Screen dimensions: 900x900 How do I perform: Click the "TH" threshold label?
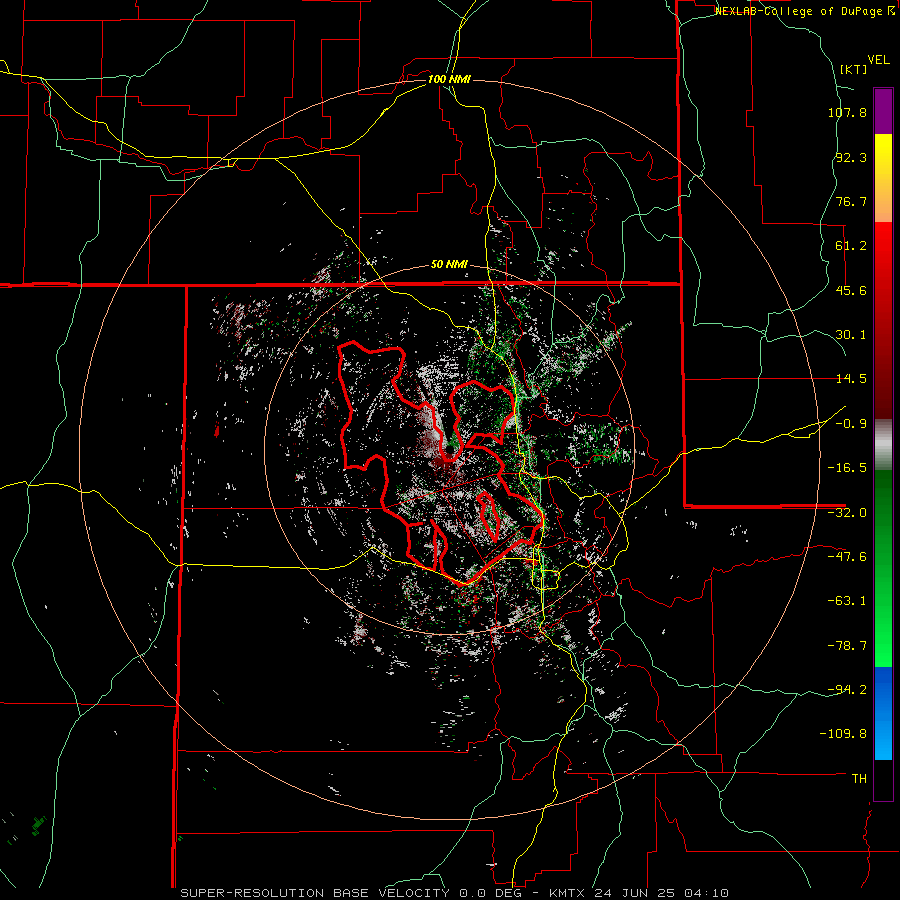click(859, 779)
